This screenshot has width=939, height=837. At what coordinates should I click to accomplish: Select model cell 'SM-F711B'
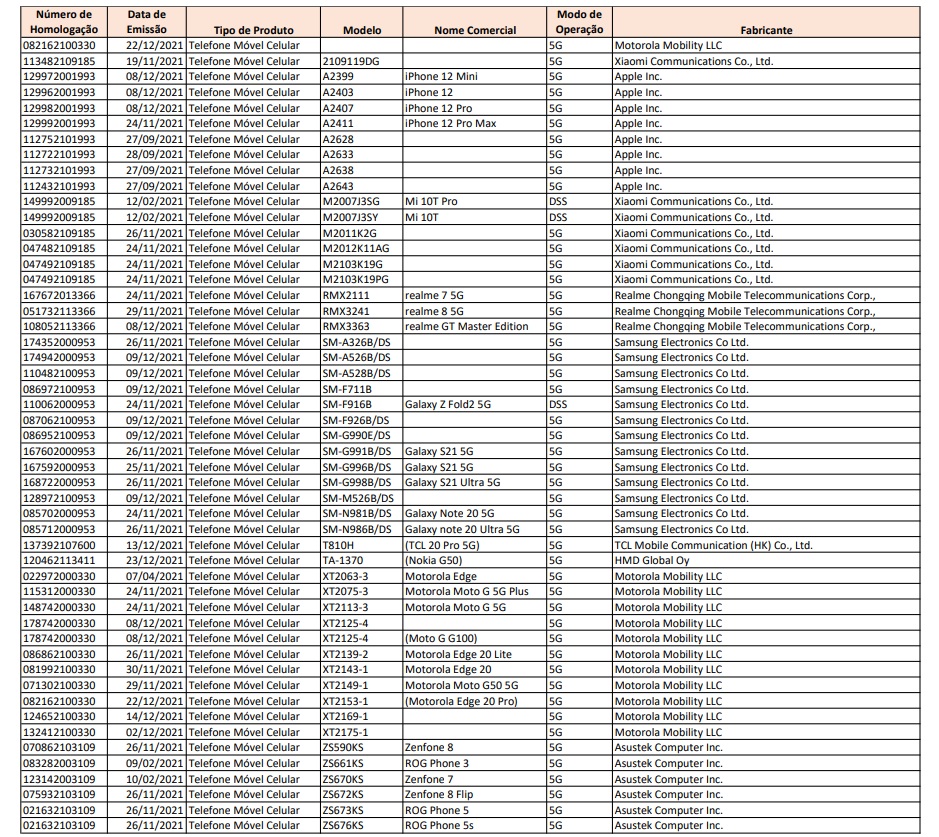pyautogui.click(x=362, y=389)
